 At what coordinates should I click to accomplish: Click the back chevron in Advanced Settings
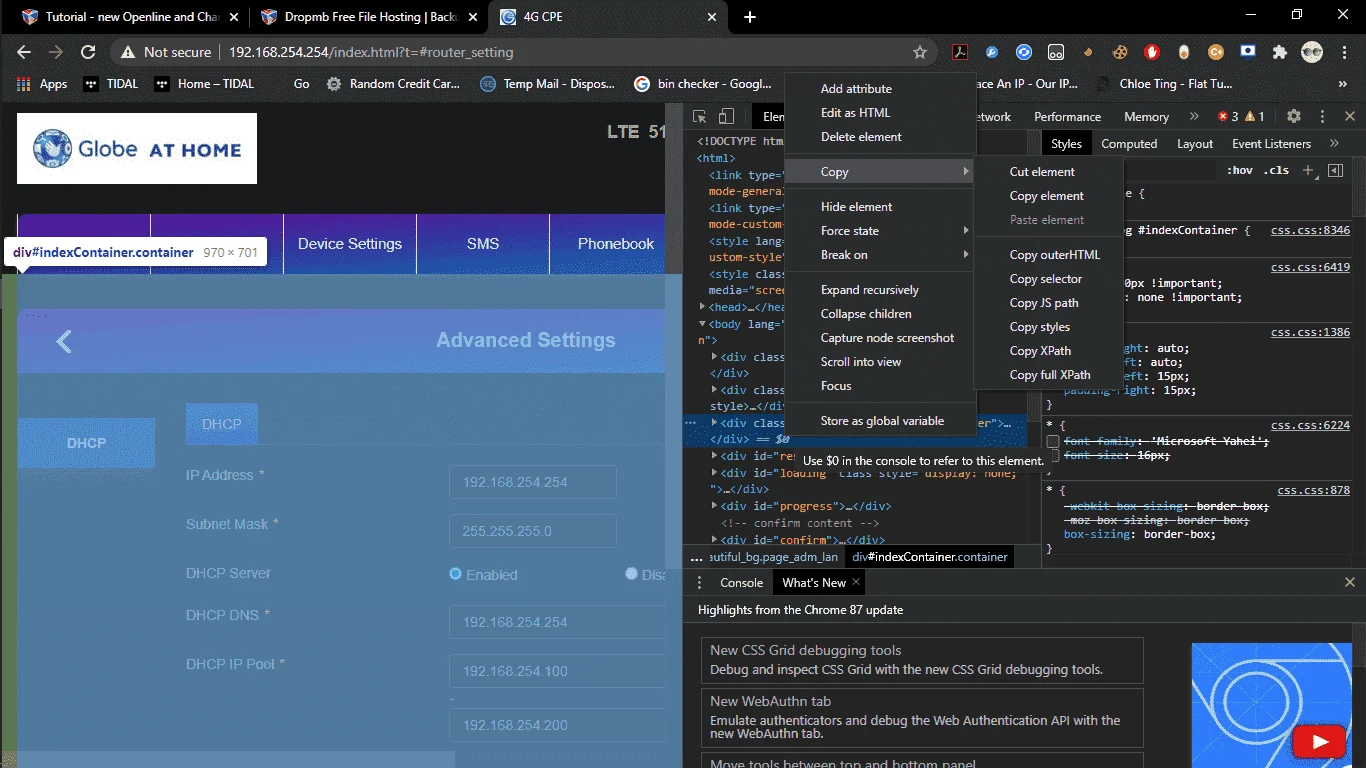[x=64, y=342]
